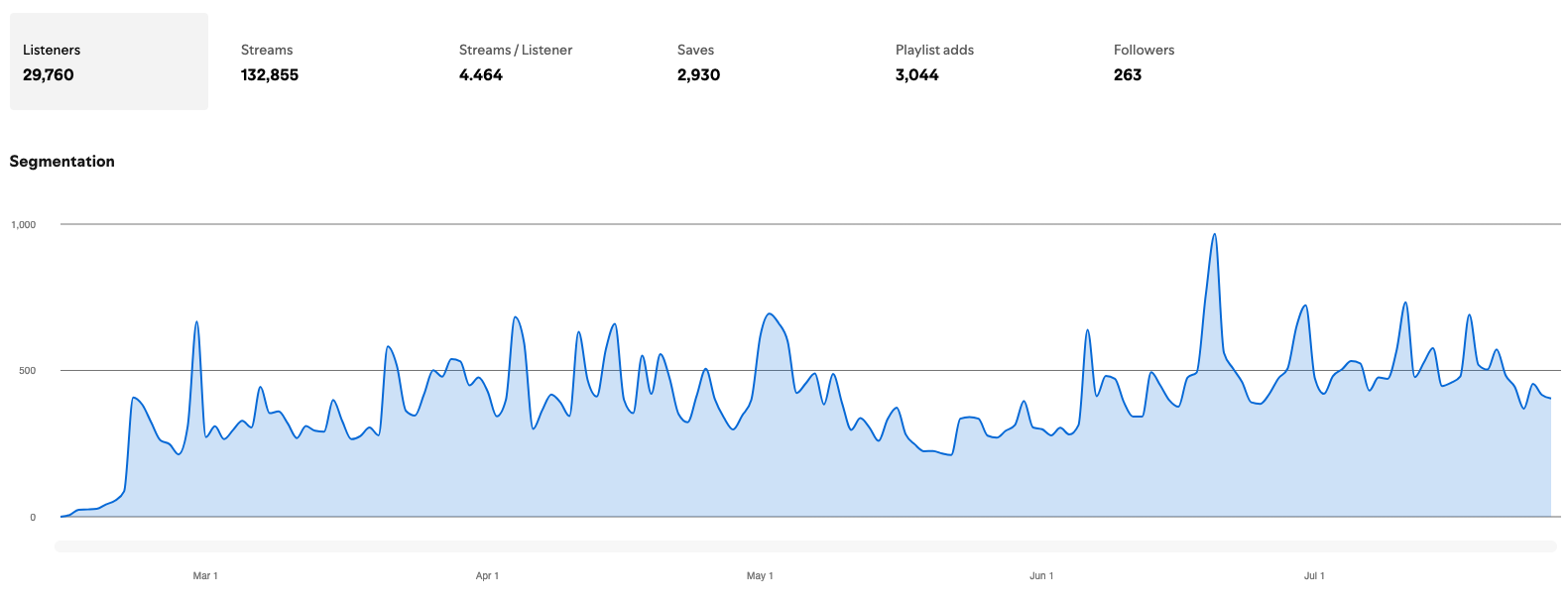Click the 3,044 playlist adds value
1568x606 pixels.
point(917,75)
